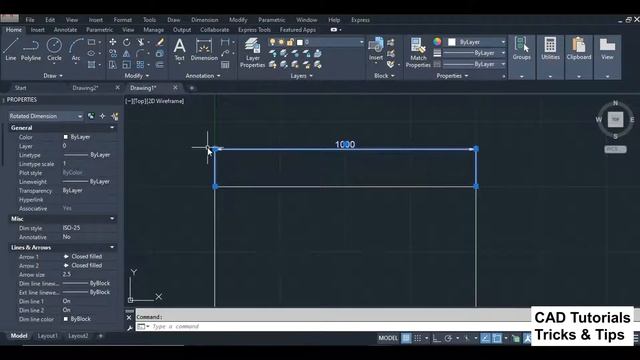Open the layer name dropdown list
Image resolution: width=640 pixels, height=360 pixels.
[361, 42]
